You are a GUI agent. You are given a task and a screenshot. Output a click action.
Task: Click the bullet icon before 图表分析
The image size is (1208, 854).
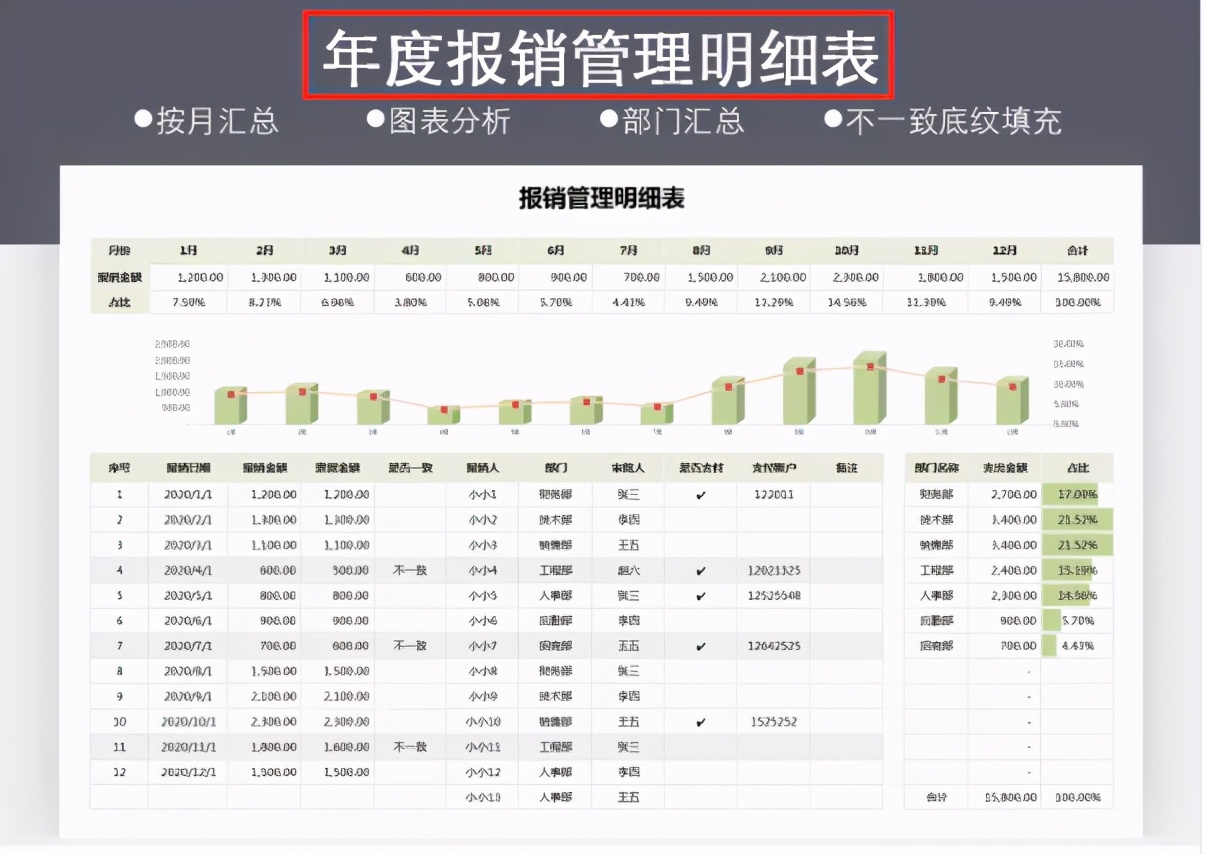pos(374,121)
